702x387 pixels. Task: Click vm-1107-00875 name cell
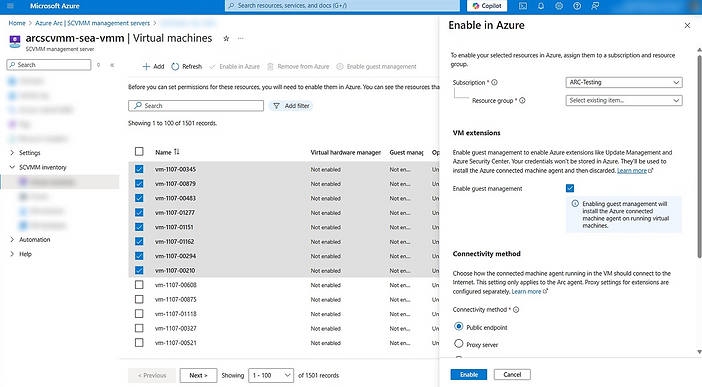176,299
